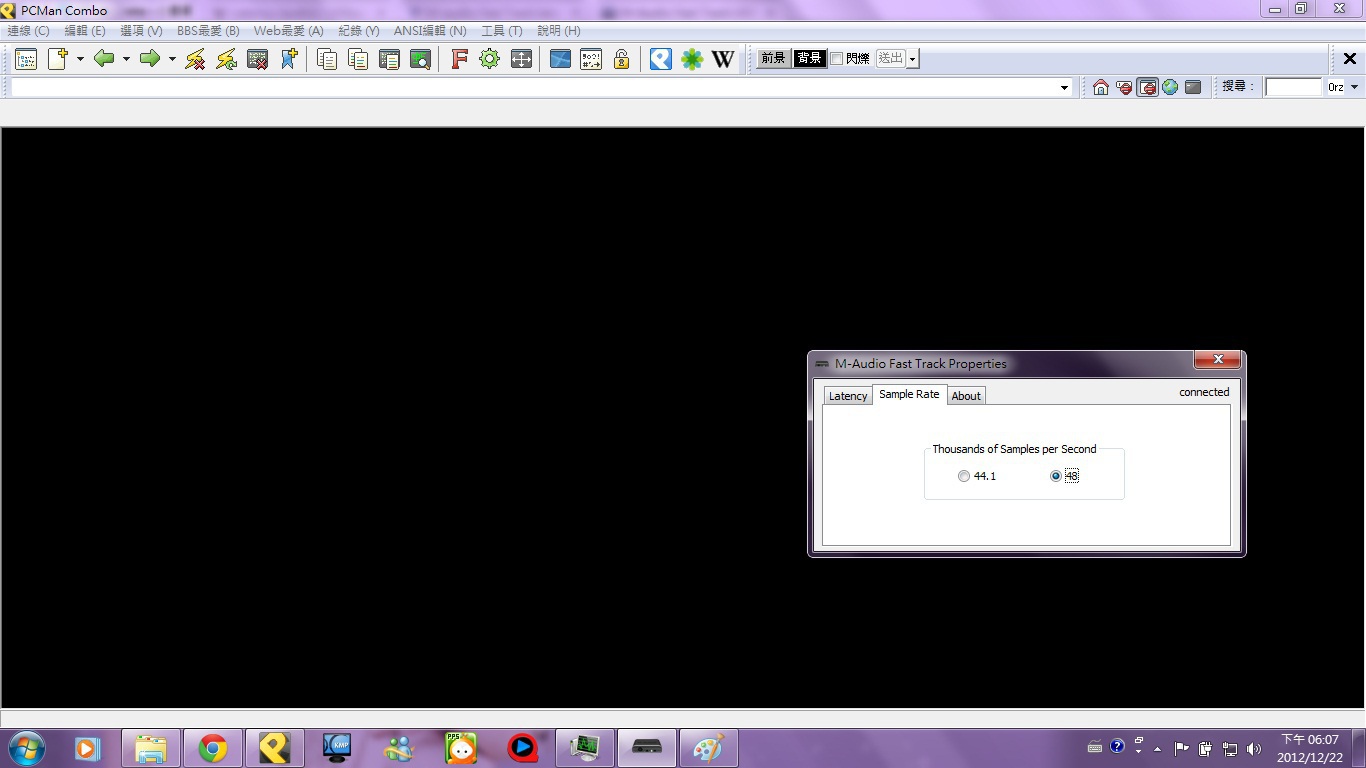The height and width of the screenshot is (768, 1366).
Task: Expand the address bar dropdown arrow
Action: click(1064, 88)
